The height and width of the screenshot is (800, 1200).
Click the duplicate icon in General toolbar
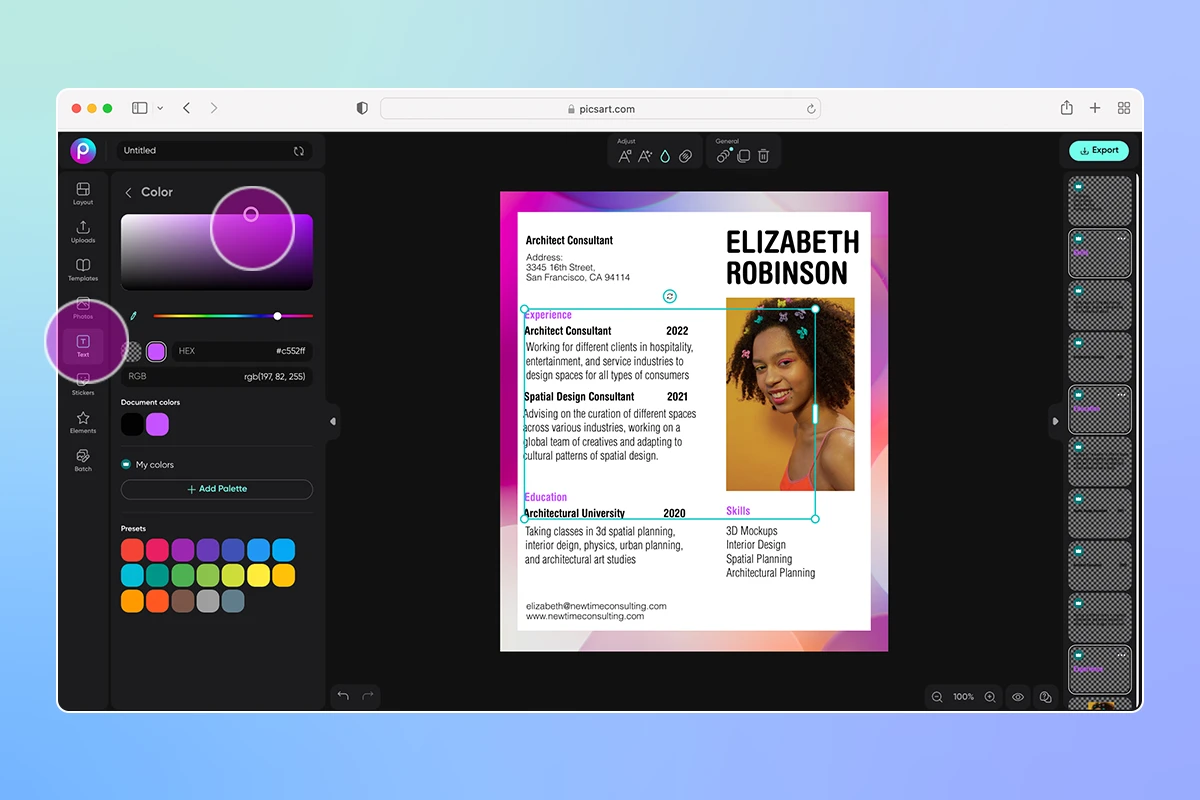(743, 155)
